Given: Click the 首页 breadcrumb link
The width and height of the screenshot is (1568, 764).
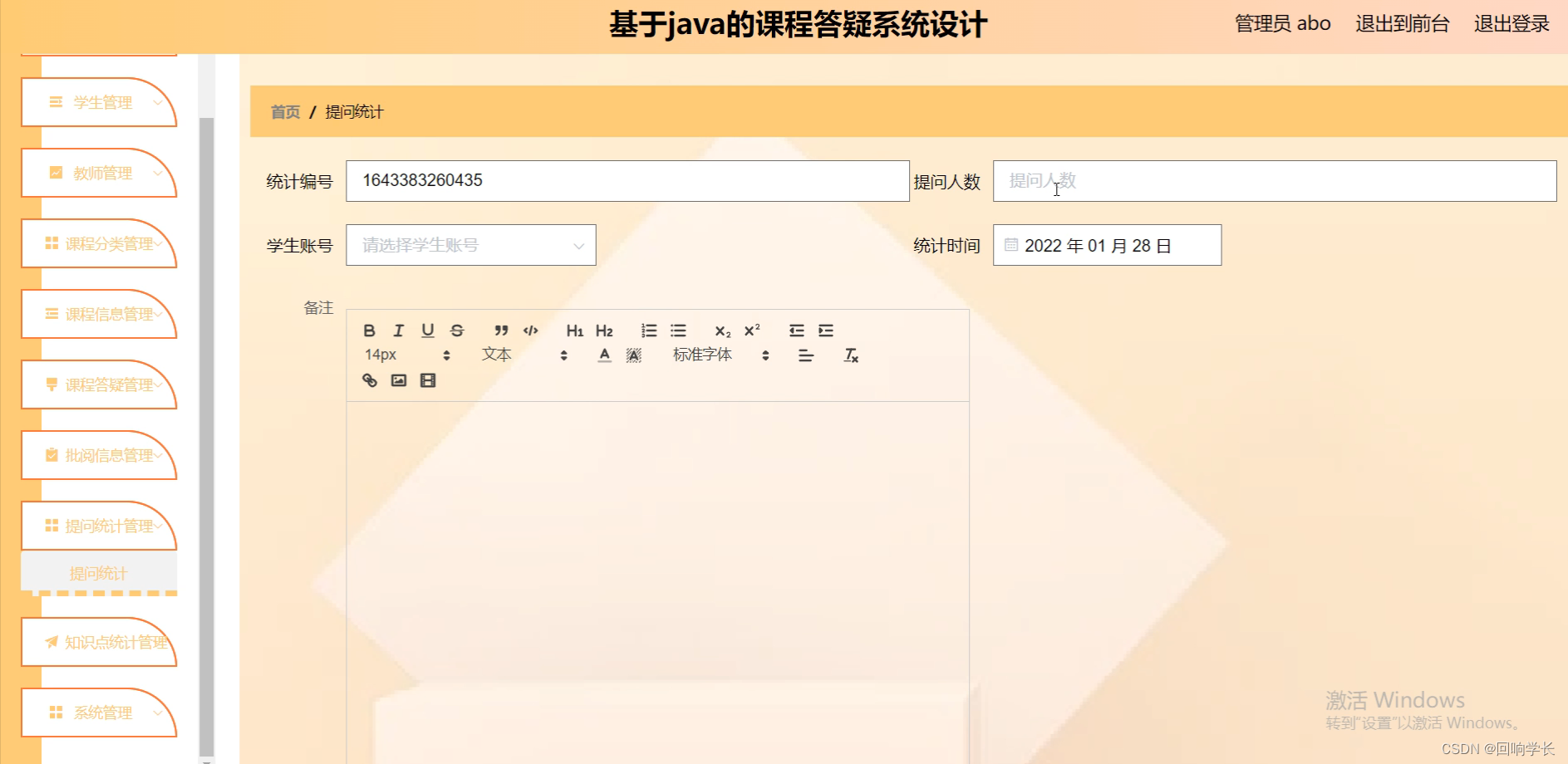Looking at the screenshot, I should pyautogui.click(x=284, y=110).
